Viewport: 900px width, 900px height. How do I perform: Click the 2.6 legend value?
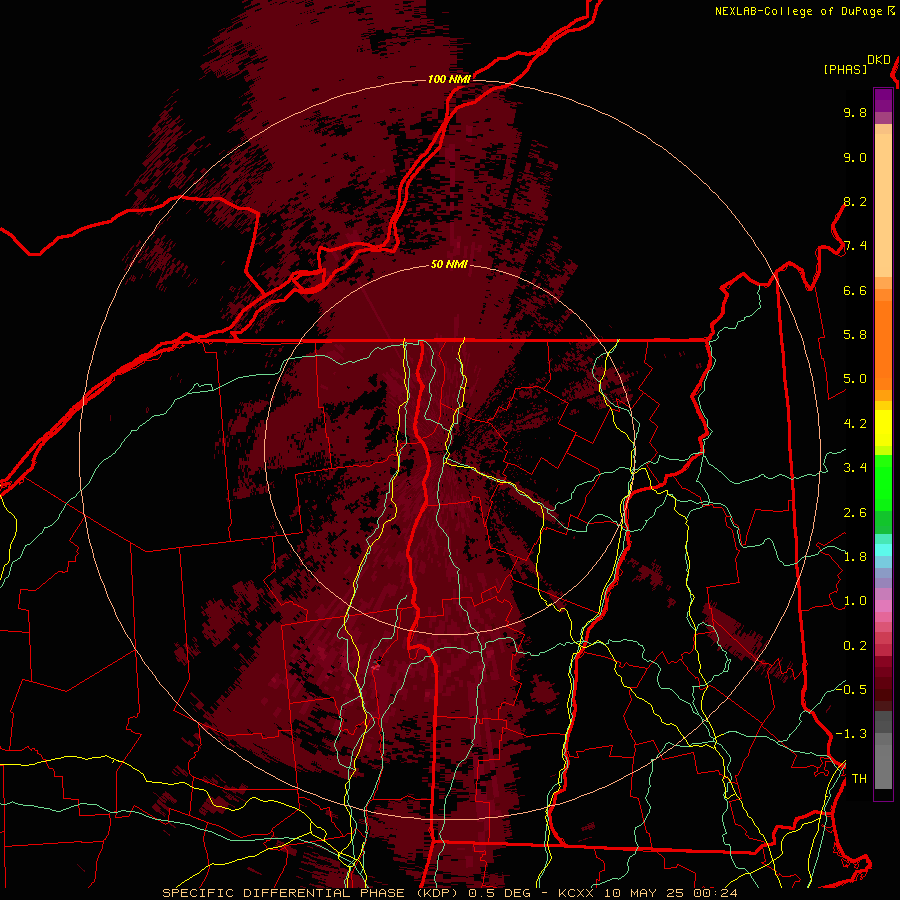[855, 513]
